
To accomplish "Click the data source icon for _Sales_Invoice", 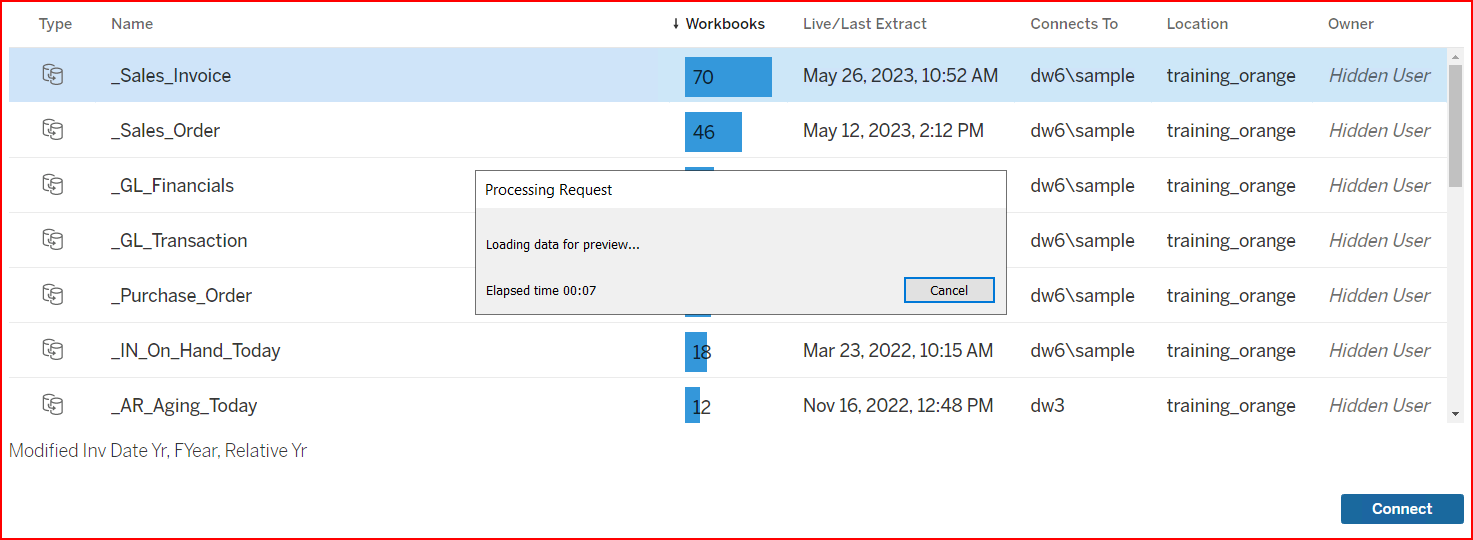I will point(53,75).
